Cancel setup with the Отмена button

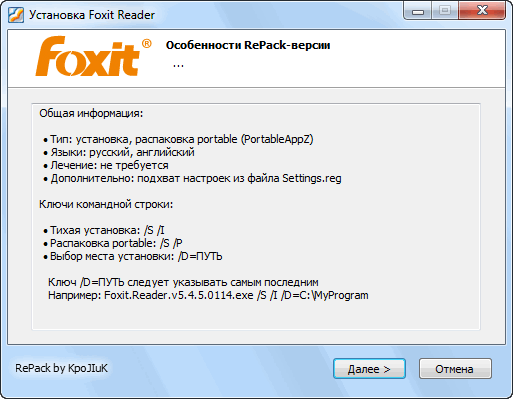click(x=455, y=369)
